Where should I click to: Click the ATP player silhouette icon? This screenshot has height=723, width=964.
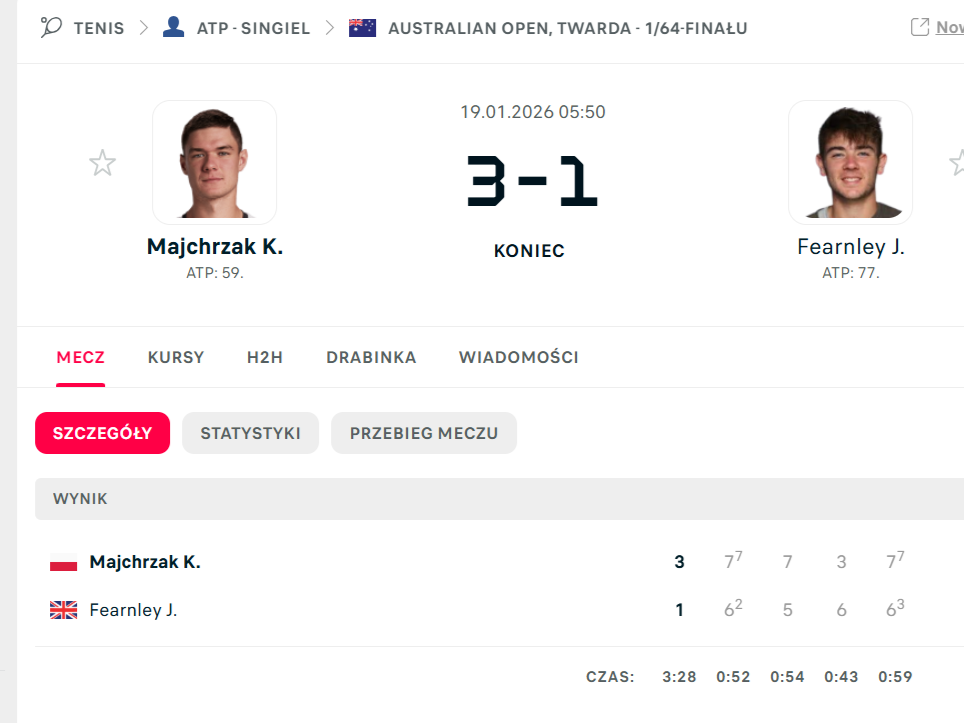[x=173, y=27]
